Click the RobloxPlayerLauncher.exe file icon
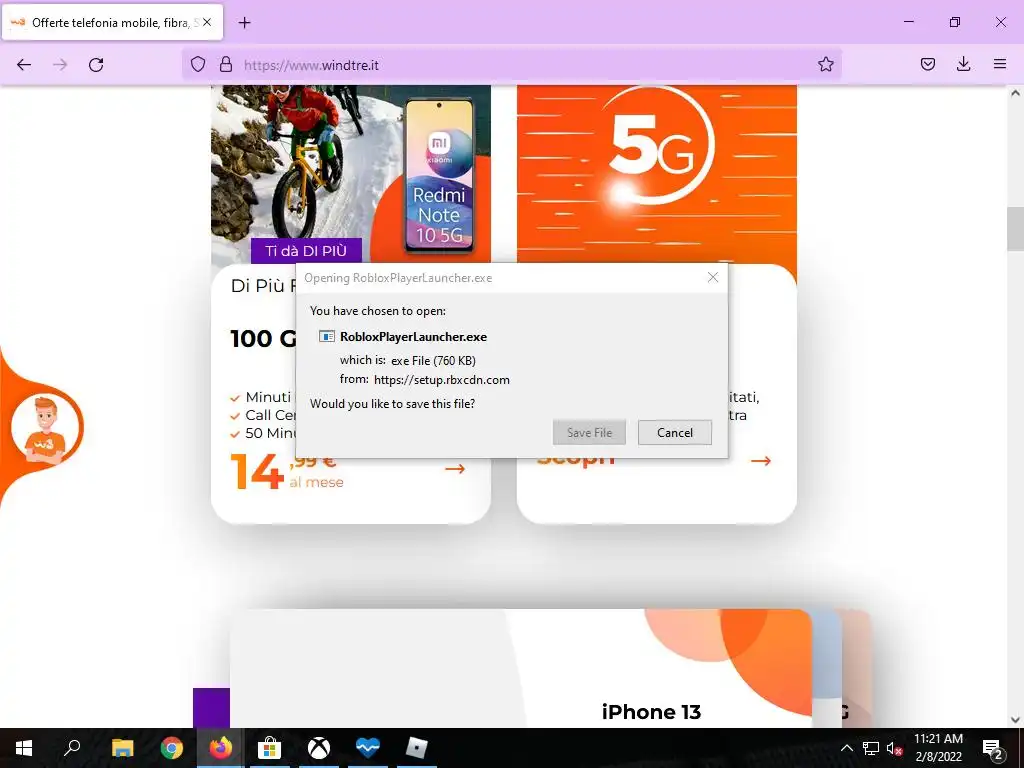Image resolution: width=1024 pixels, height=768 pixels. (x=327, y=337)
